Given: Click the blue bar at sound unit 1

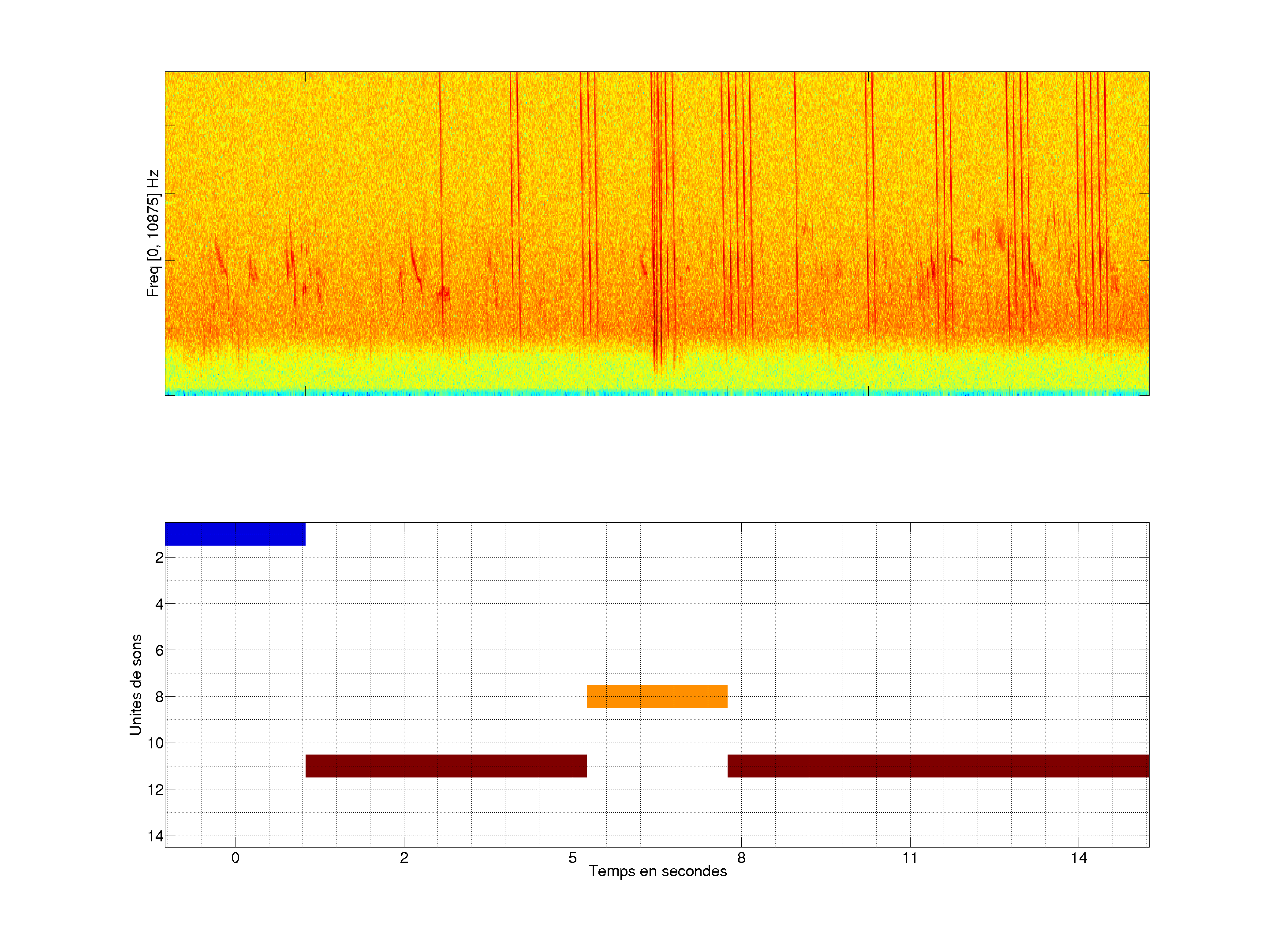Looking at the screenshot, I should [x=235, y=534].
